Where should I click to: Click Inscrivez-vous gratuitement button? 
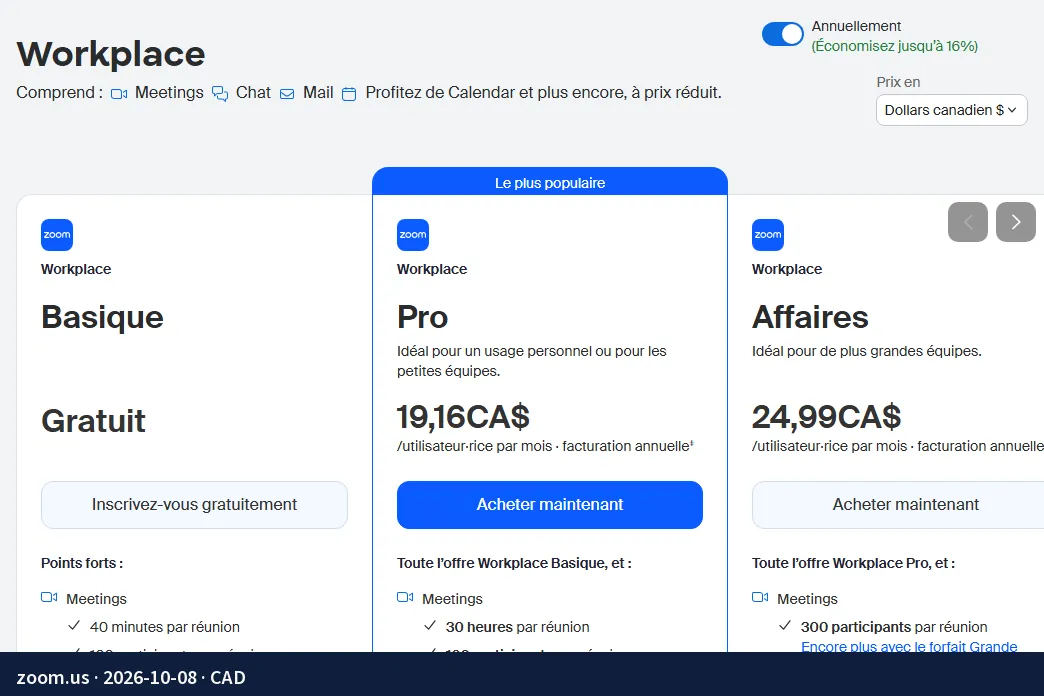[194, 505]
